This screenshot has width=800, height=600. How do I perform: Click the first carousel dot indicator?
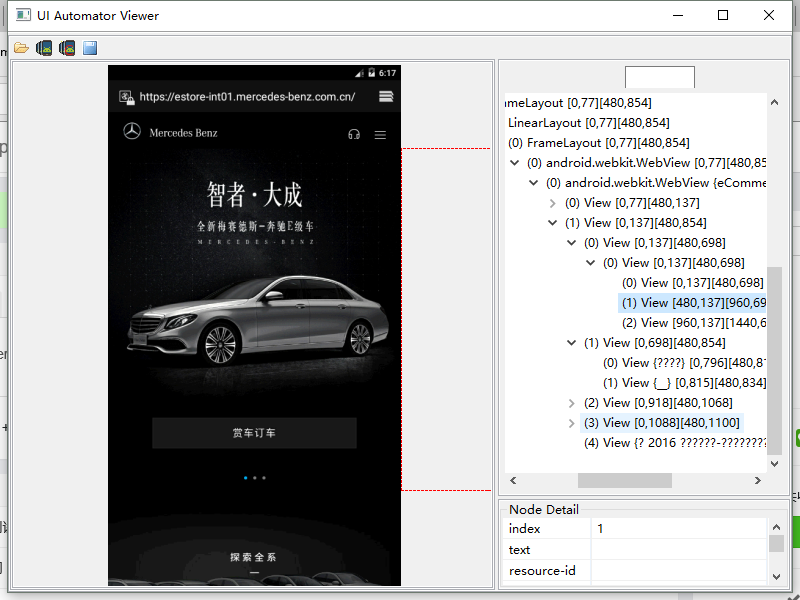(x=245, y=478)
